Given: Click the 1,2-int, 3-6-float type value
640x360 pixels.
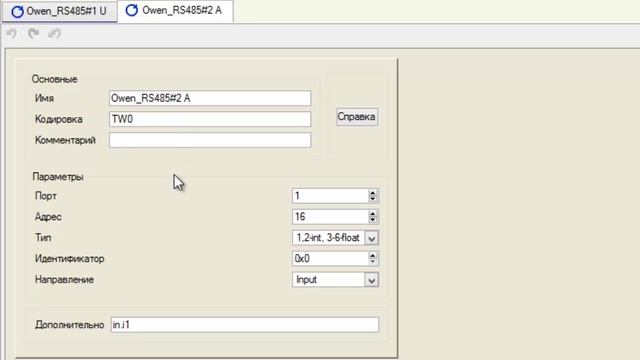Looking at the screenshot, I should pyautogui.click(x=328, y=238).
